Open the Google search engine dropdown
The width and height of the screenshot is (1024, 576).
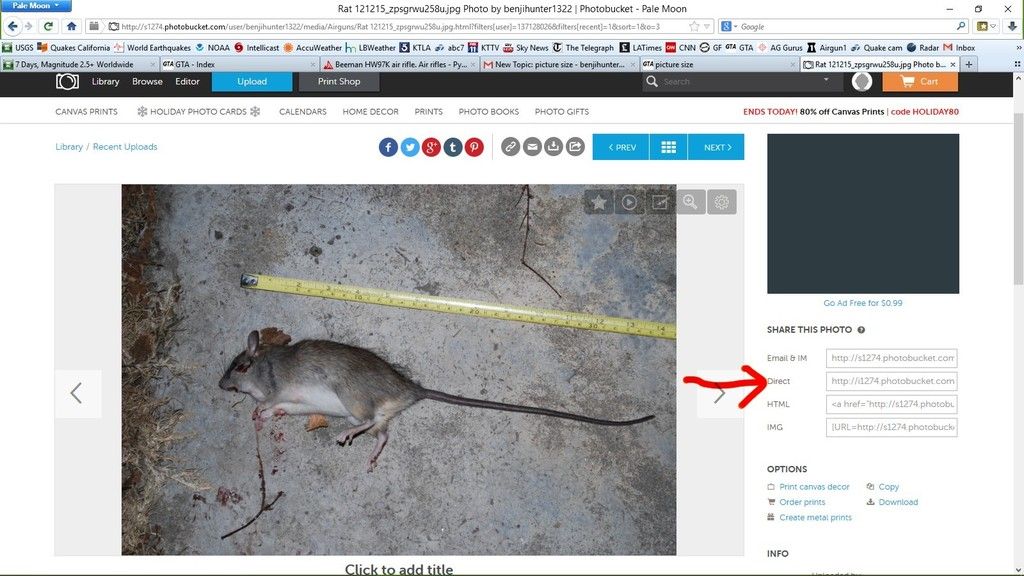click(729, 27)
